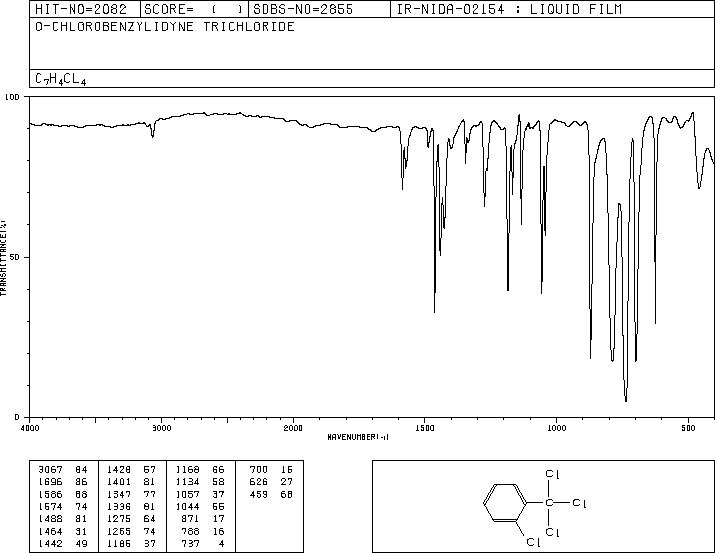Click the 1275 peak table entry
Viewport: 715px width, 553px height.
(x=131, y=519)
